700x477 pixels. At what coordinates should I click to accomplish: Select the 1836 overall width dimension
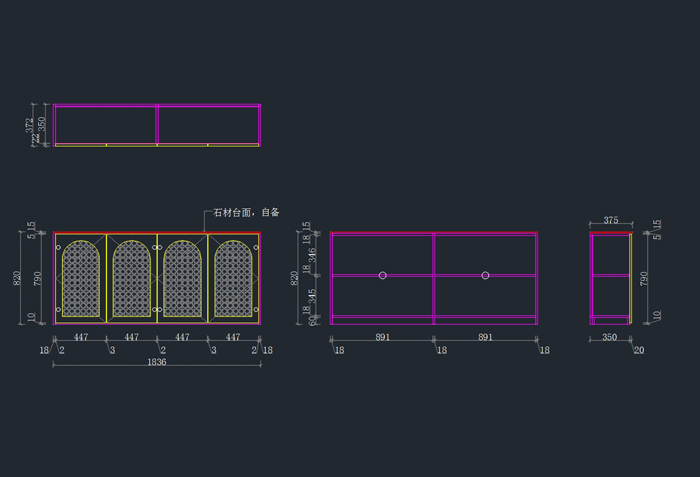(x=156, y=362)
